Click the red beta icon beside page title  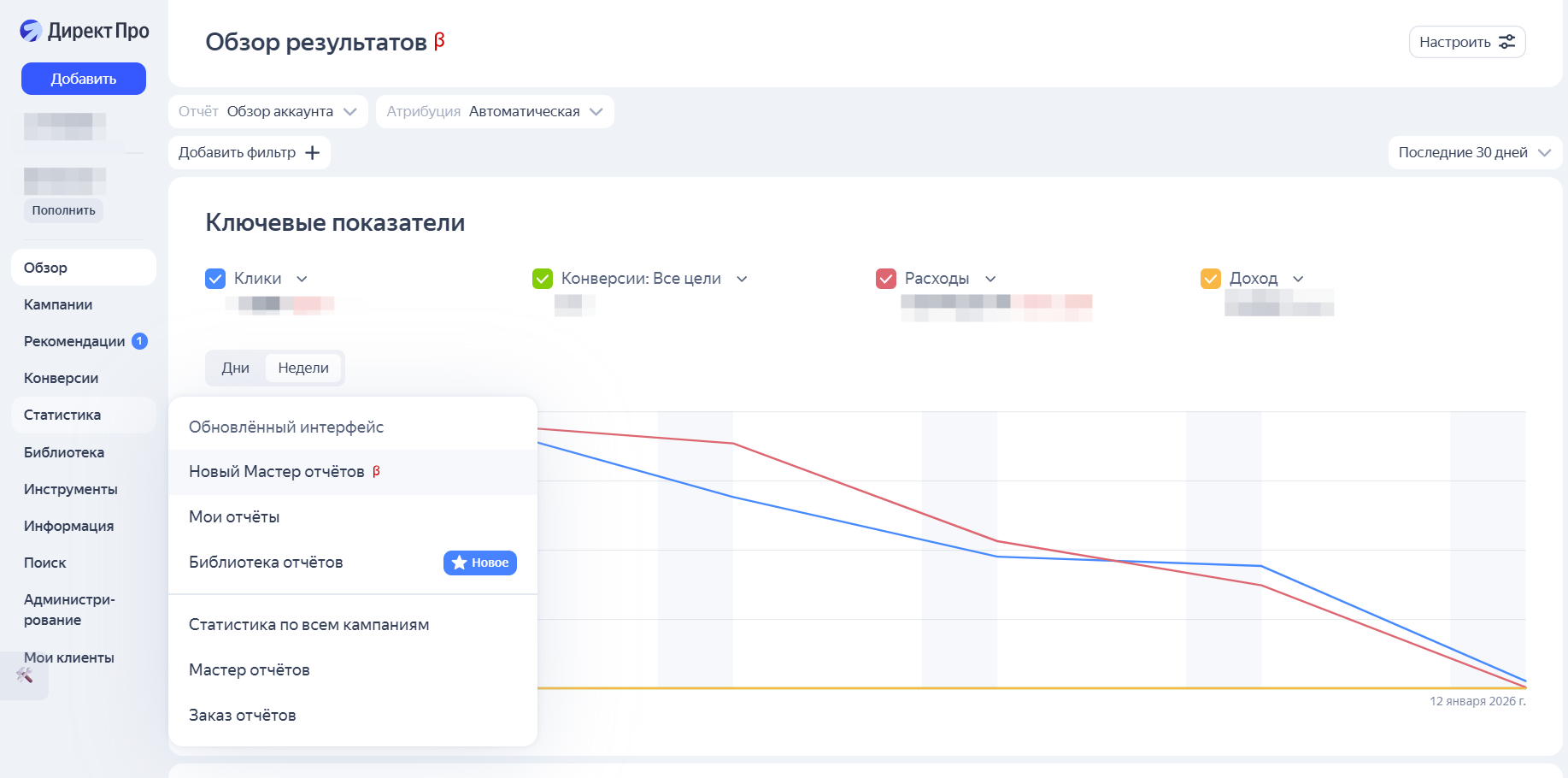pyautogui.click(x=439, y=41)
